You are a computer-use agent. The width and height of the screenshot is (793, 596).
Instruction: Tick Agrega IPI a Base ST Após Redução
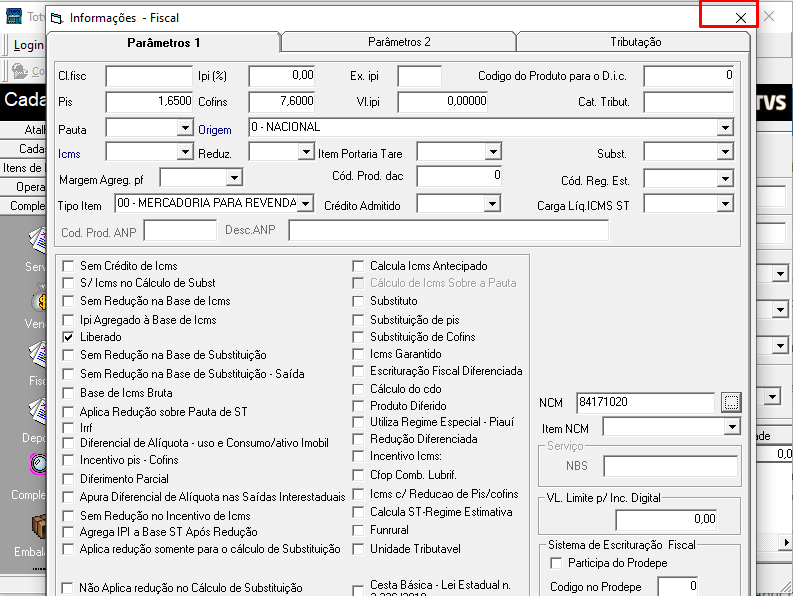(68, 532)
